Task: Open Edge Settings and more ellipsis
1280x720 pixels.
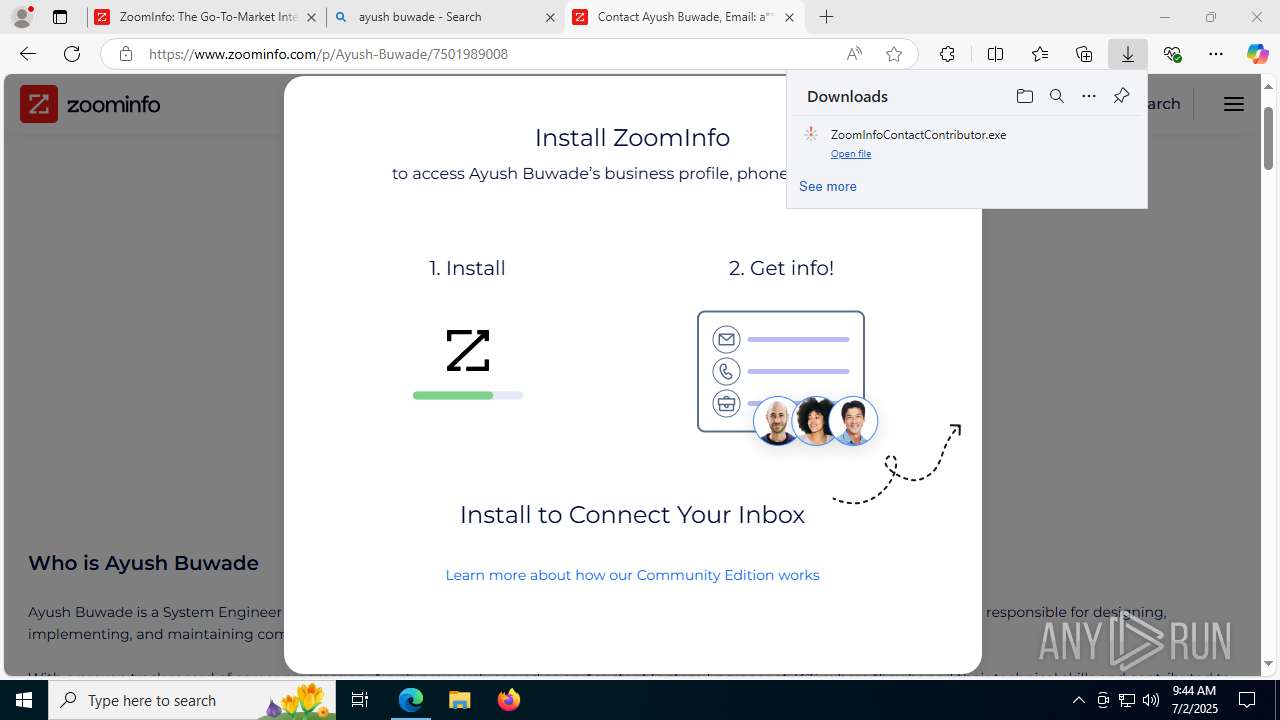Action: pos(1216,54)
